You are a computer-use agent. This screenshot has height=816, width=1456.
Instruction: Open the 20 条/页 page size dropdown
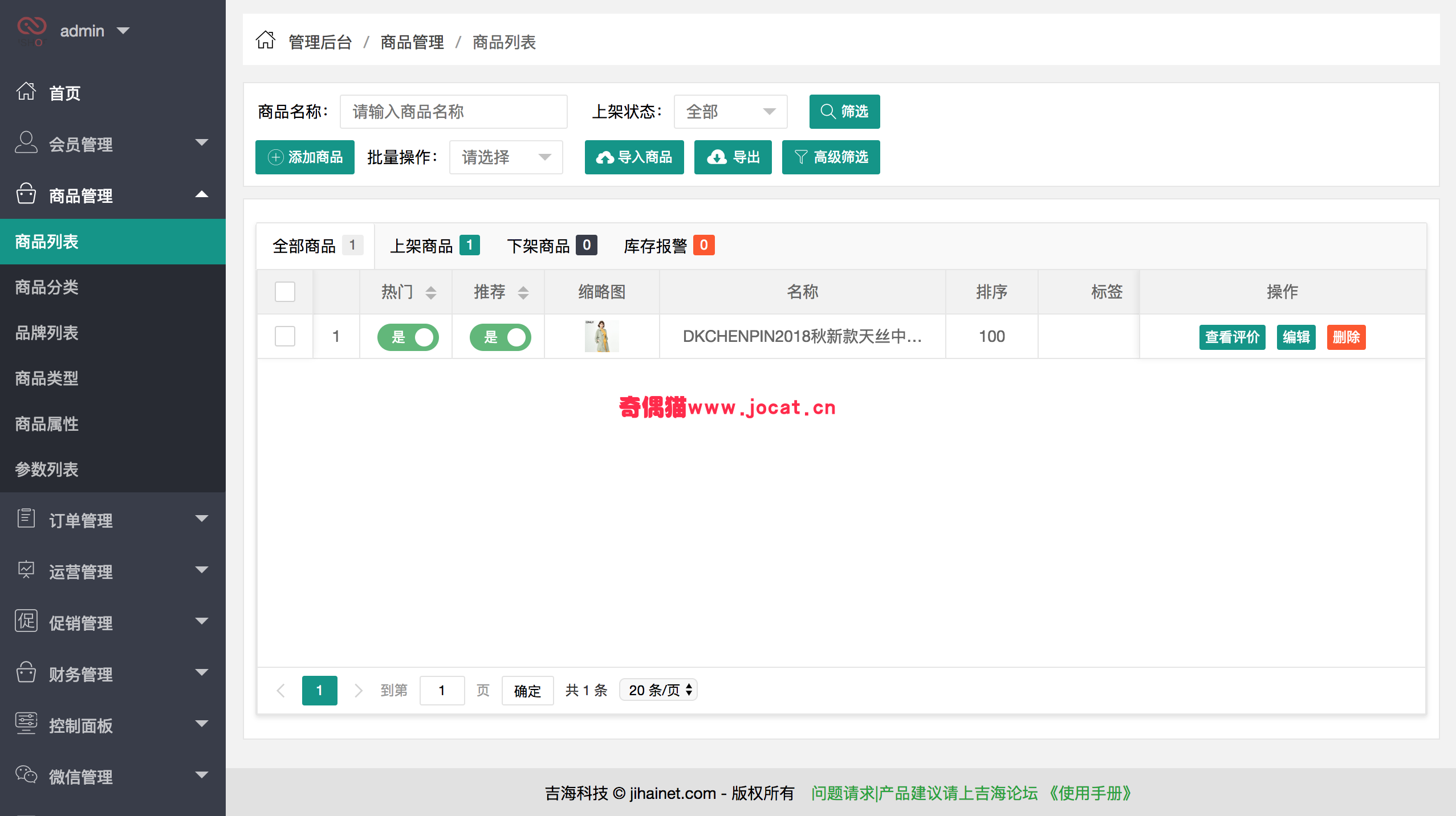658,690
